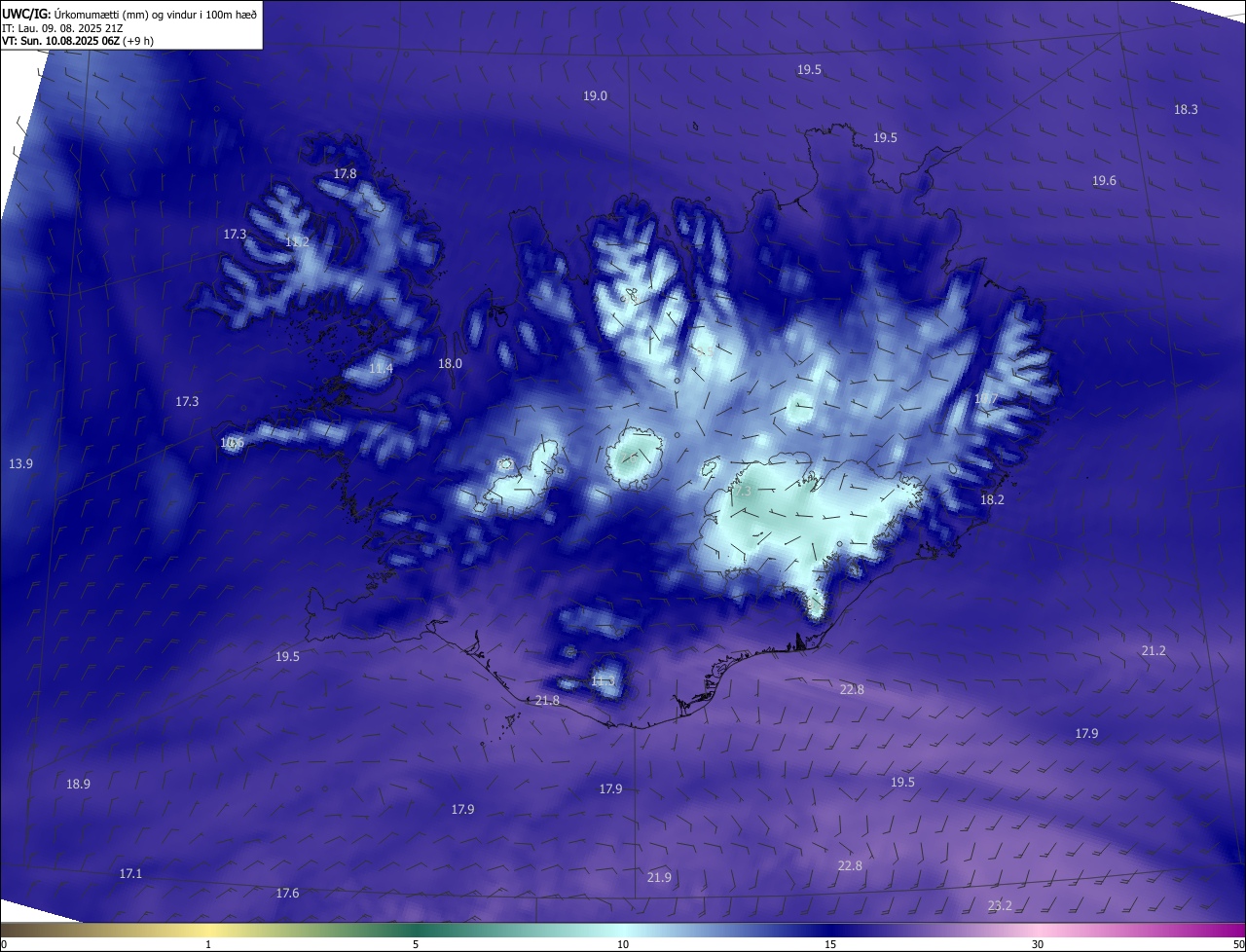This screenshot has height=952, width=1246.
Task: Click the 1 tick on the color scale
Action: [208, 944]
